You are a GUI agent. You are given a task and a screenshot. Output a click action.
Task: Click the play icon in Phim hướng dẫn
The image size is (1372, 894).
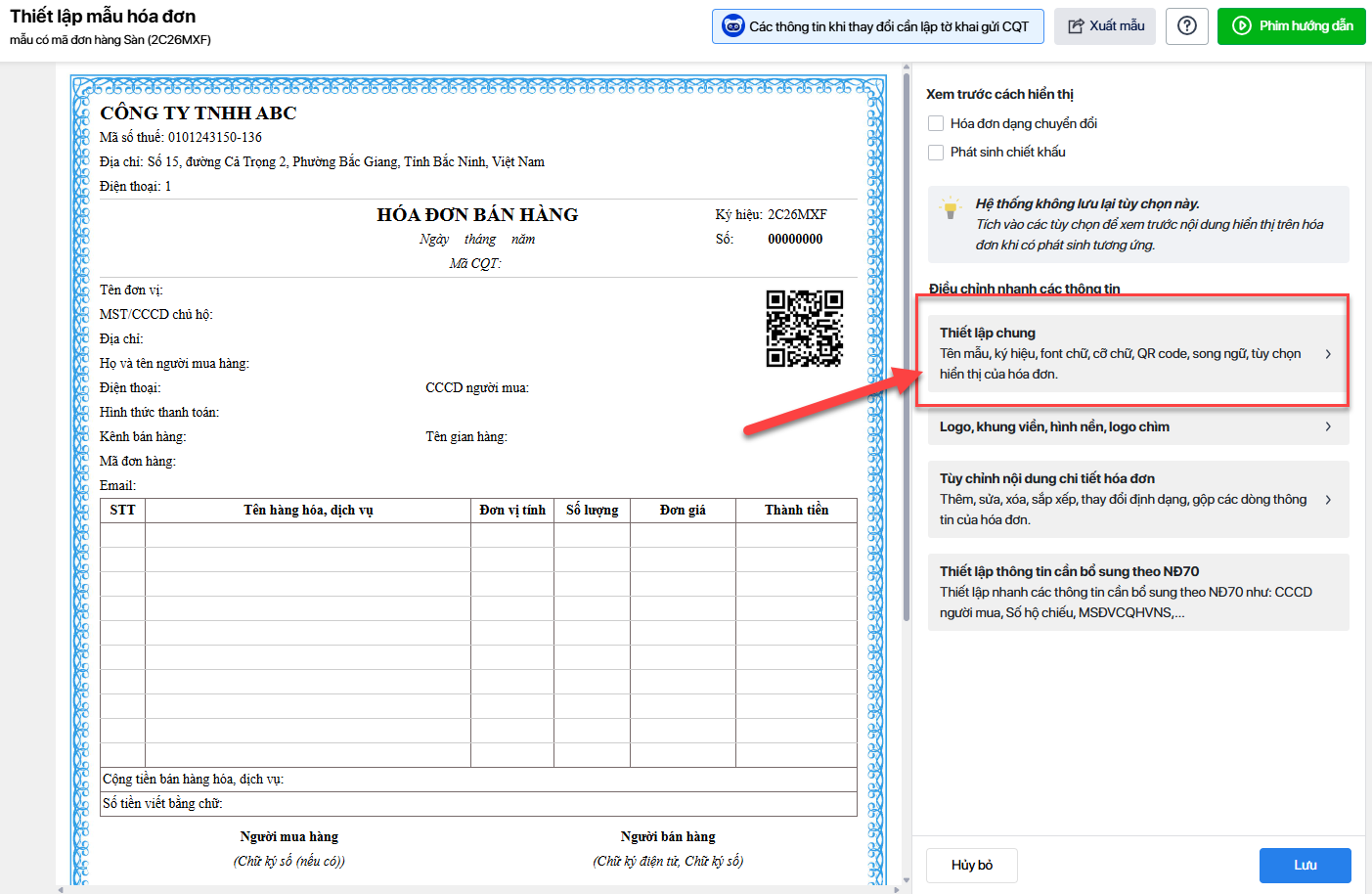tap(1241, 26)
